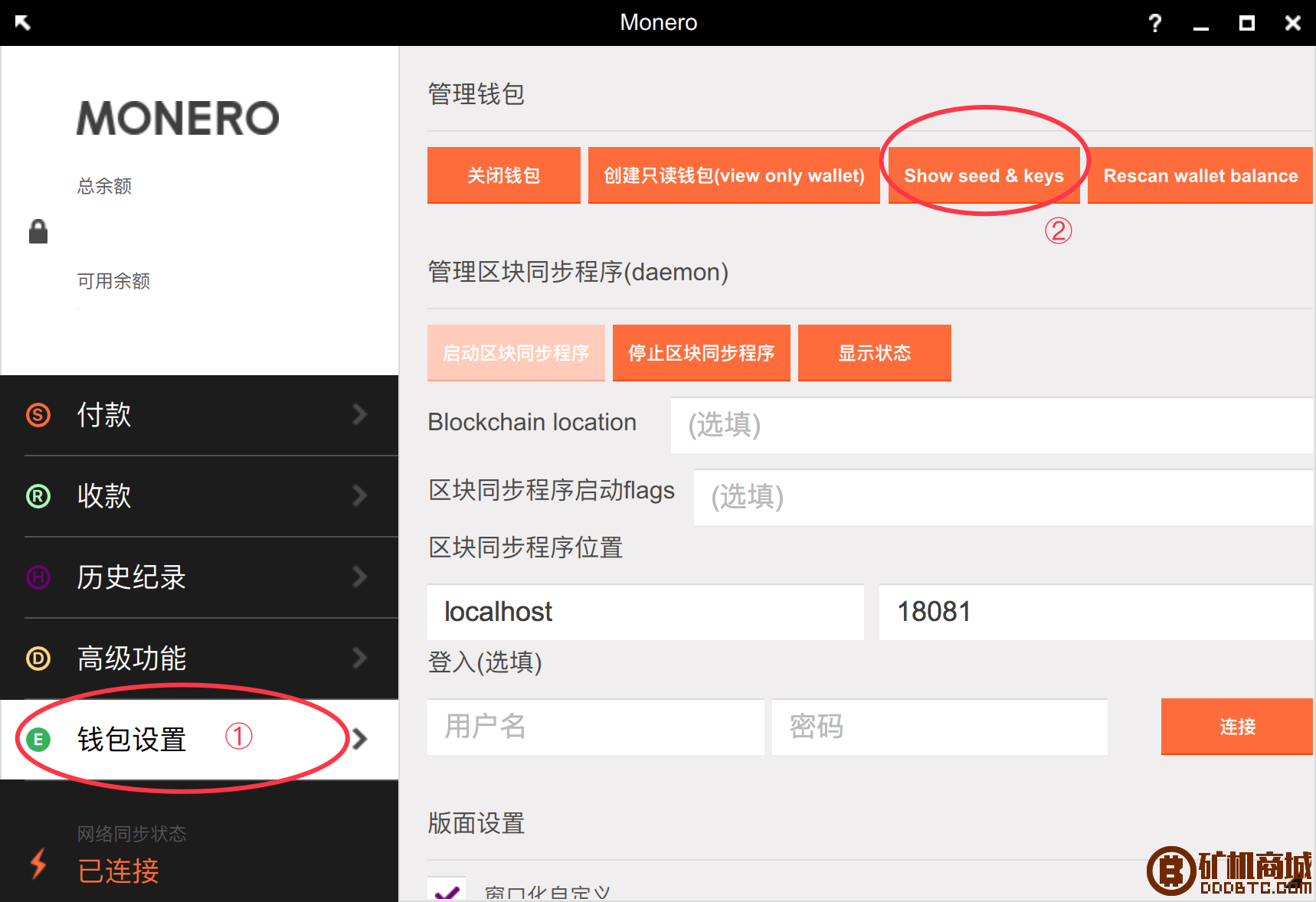The width and height of the screenshot is (1316, 902).
Task: Click the 关闭钱包 button
Action: [504, 175]
